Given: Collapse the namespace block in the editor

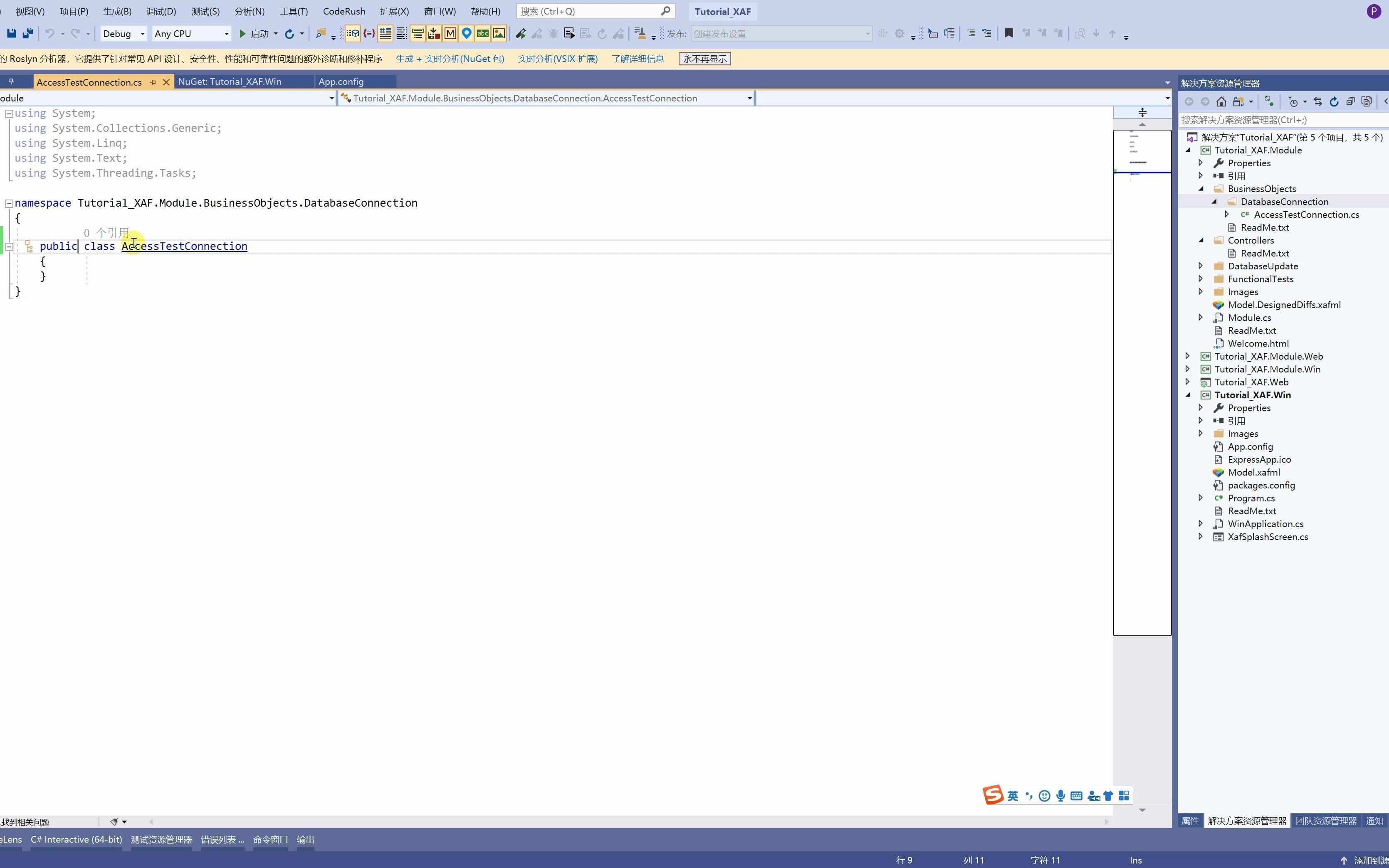Looking at the screenshot, I should pyautogui.click(x=9, y=203).
